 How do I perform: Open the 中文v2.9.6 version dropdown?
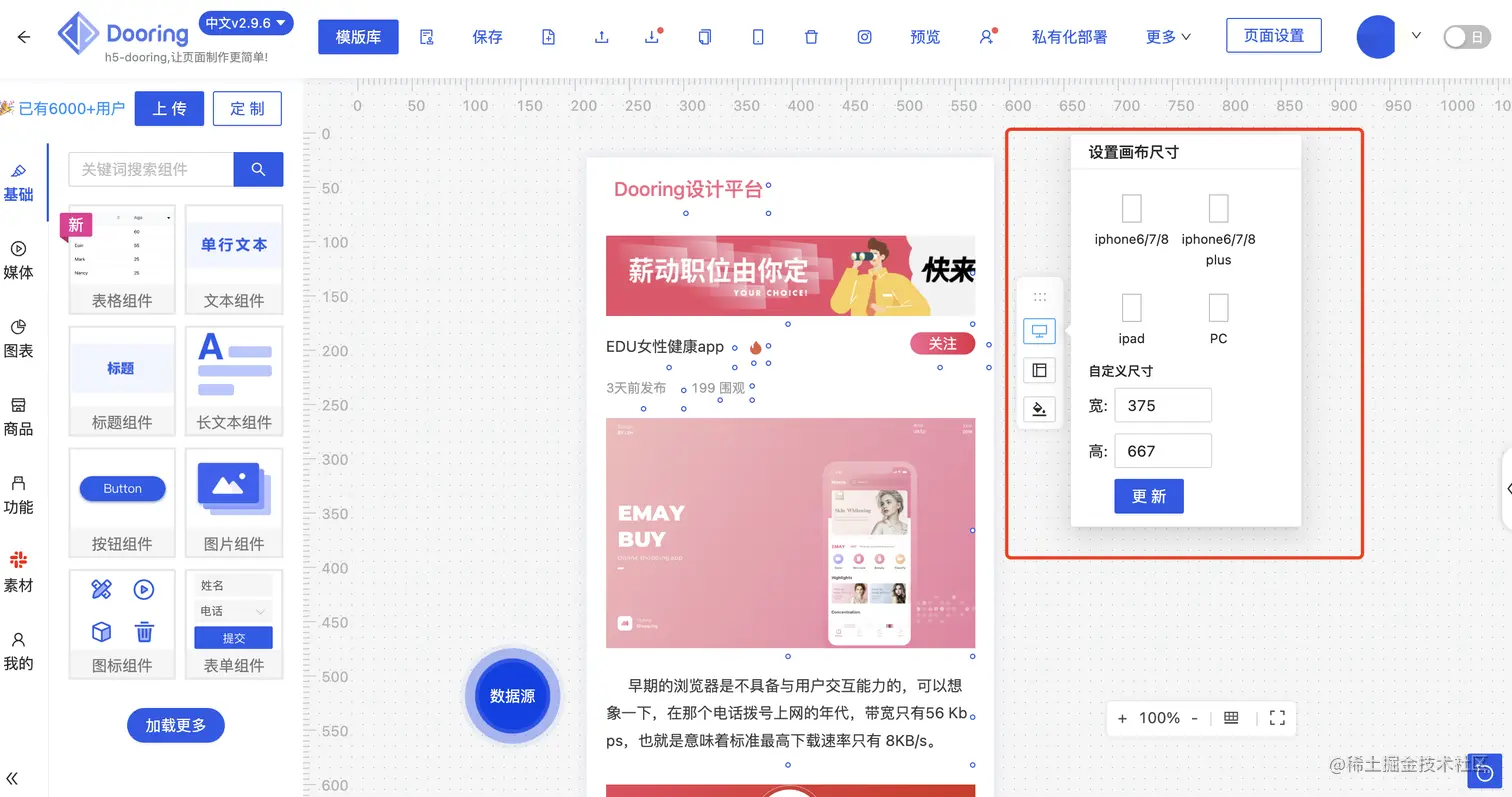(x=246, y=22)
